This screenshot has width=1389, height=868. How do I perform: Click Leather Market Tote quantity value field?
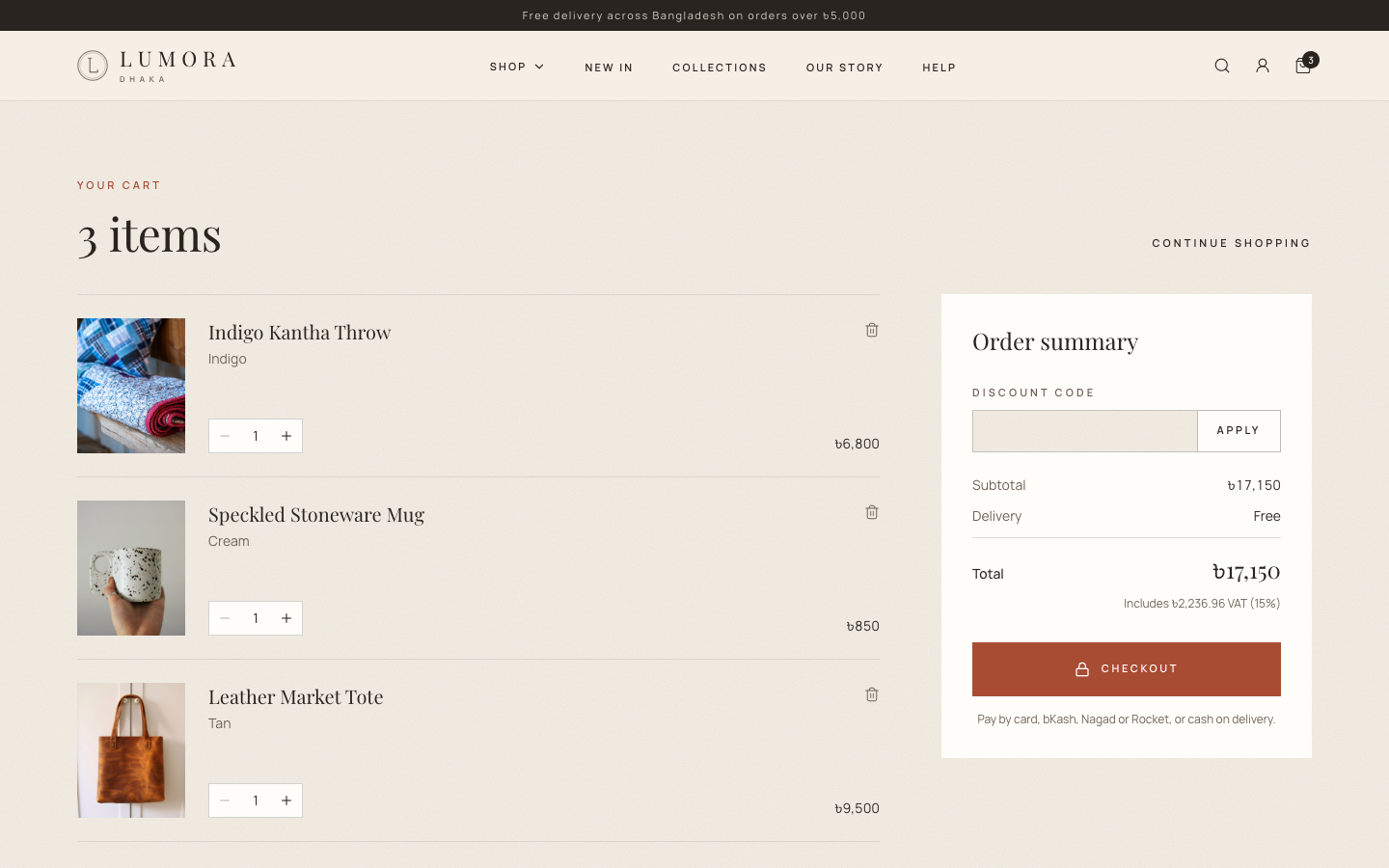tap(256, 800)
